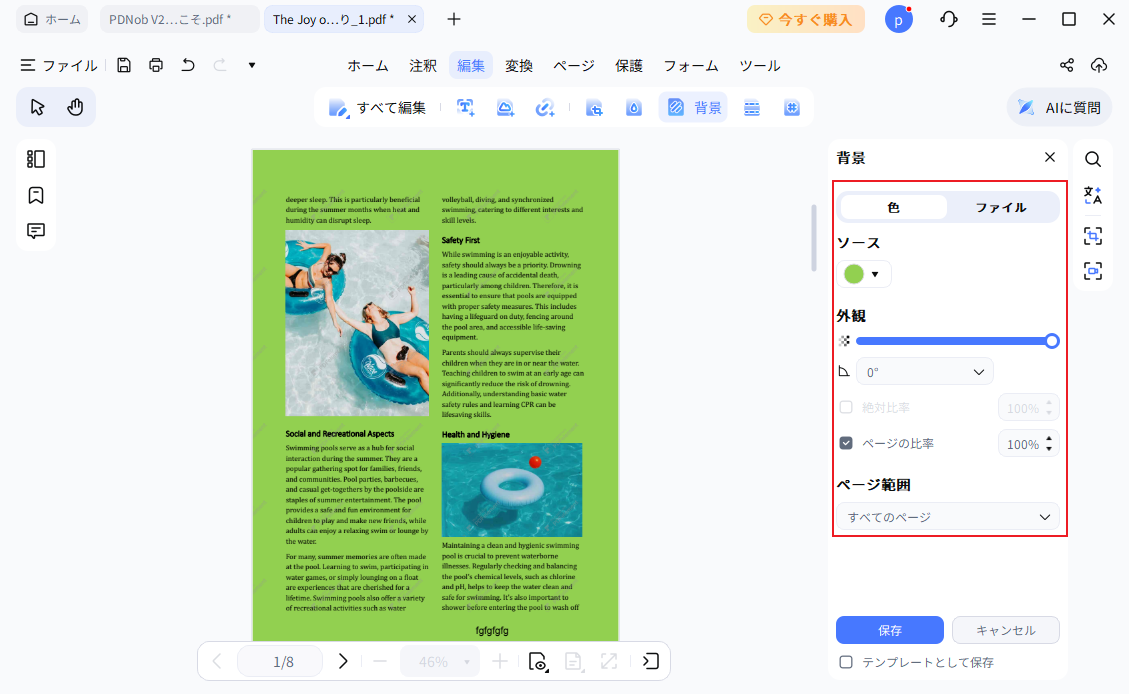Uncheck the ページの比率 checkbox
The image size is (1129, 694).
[x=846, y=443]
